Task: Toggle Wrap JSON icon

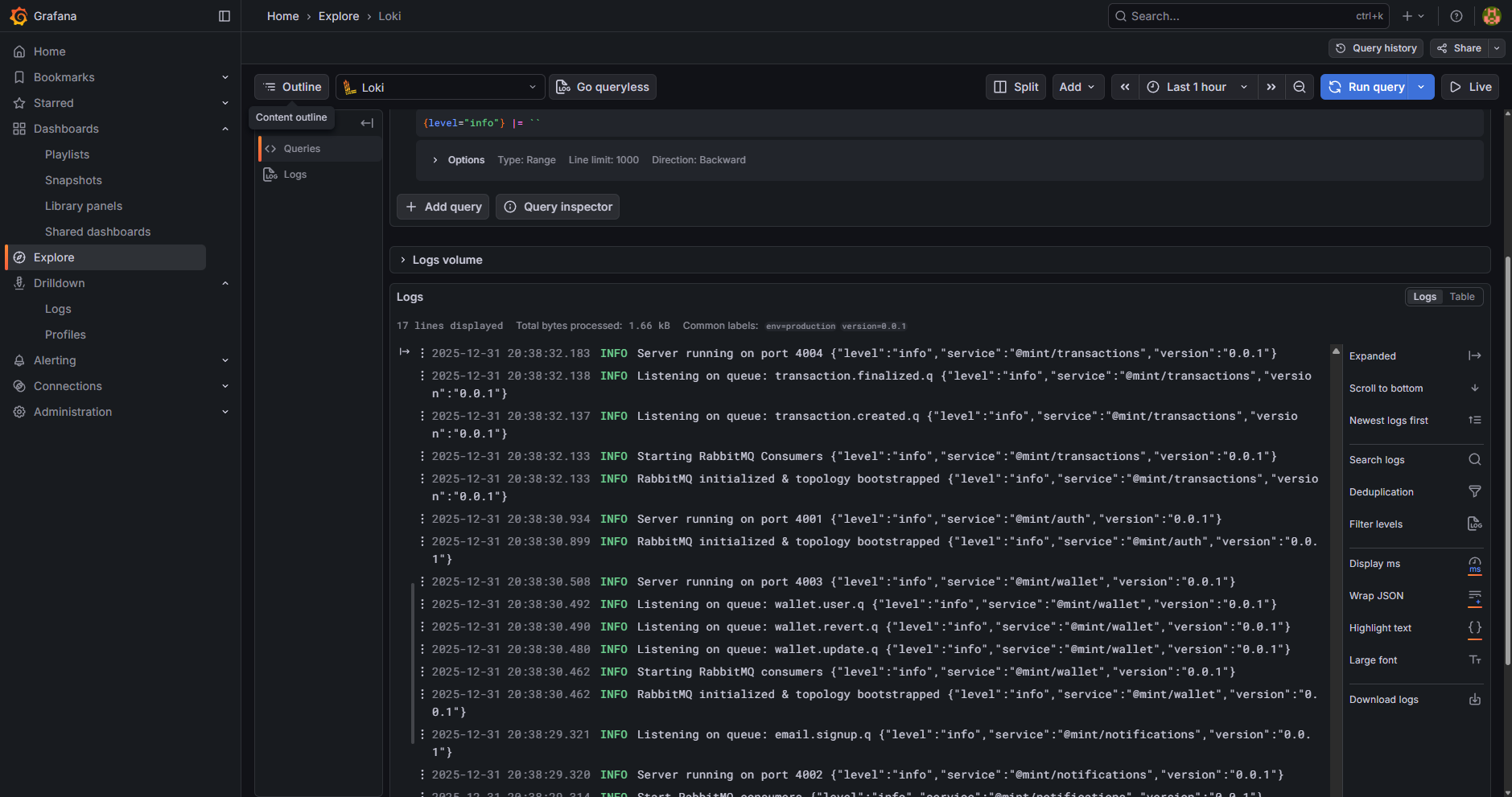Action: pos(1475,597)
